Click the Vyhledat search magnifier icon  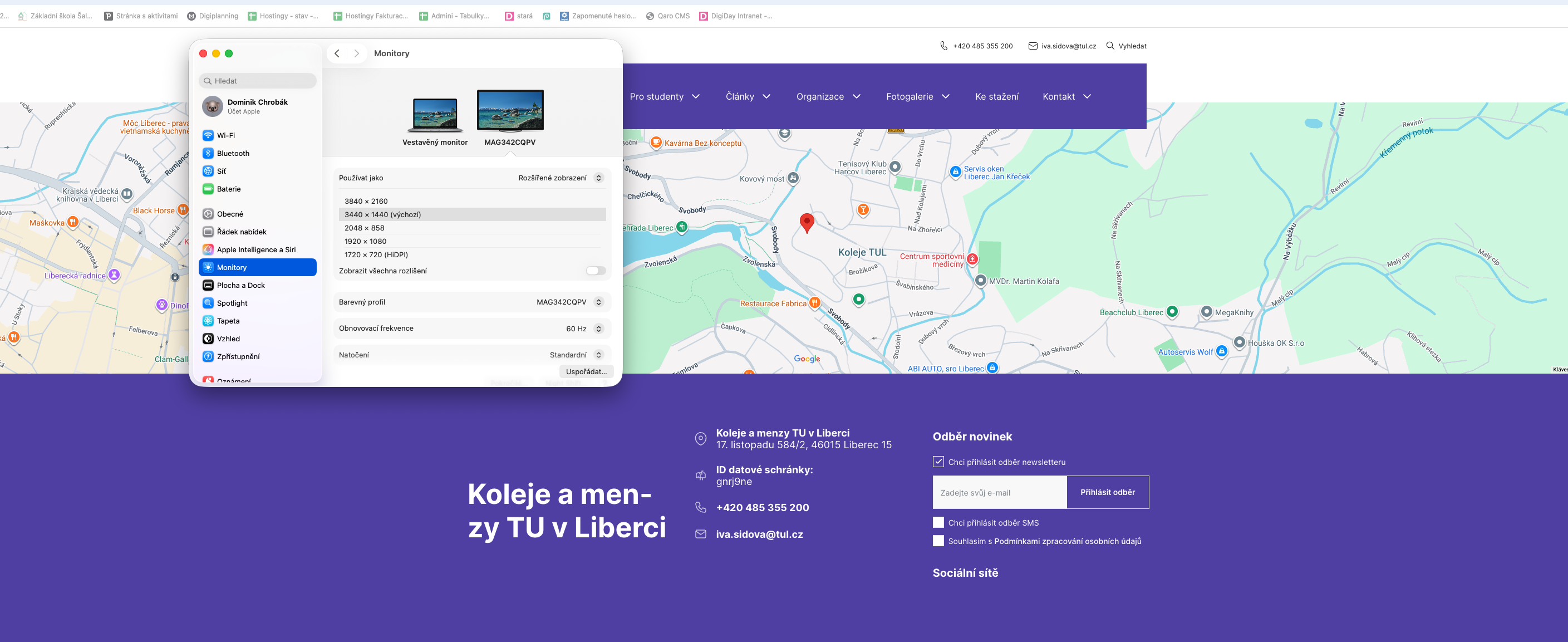tap(1110, 46)
